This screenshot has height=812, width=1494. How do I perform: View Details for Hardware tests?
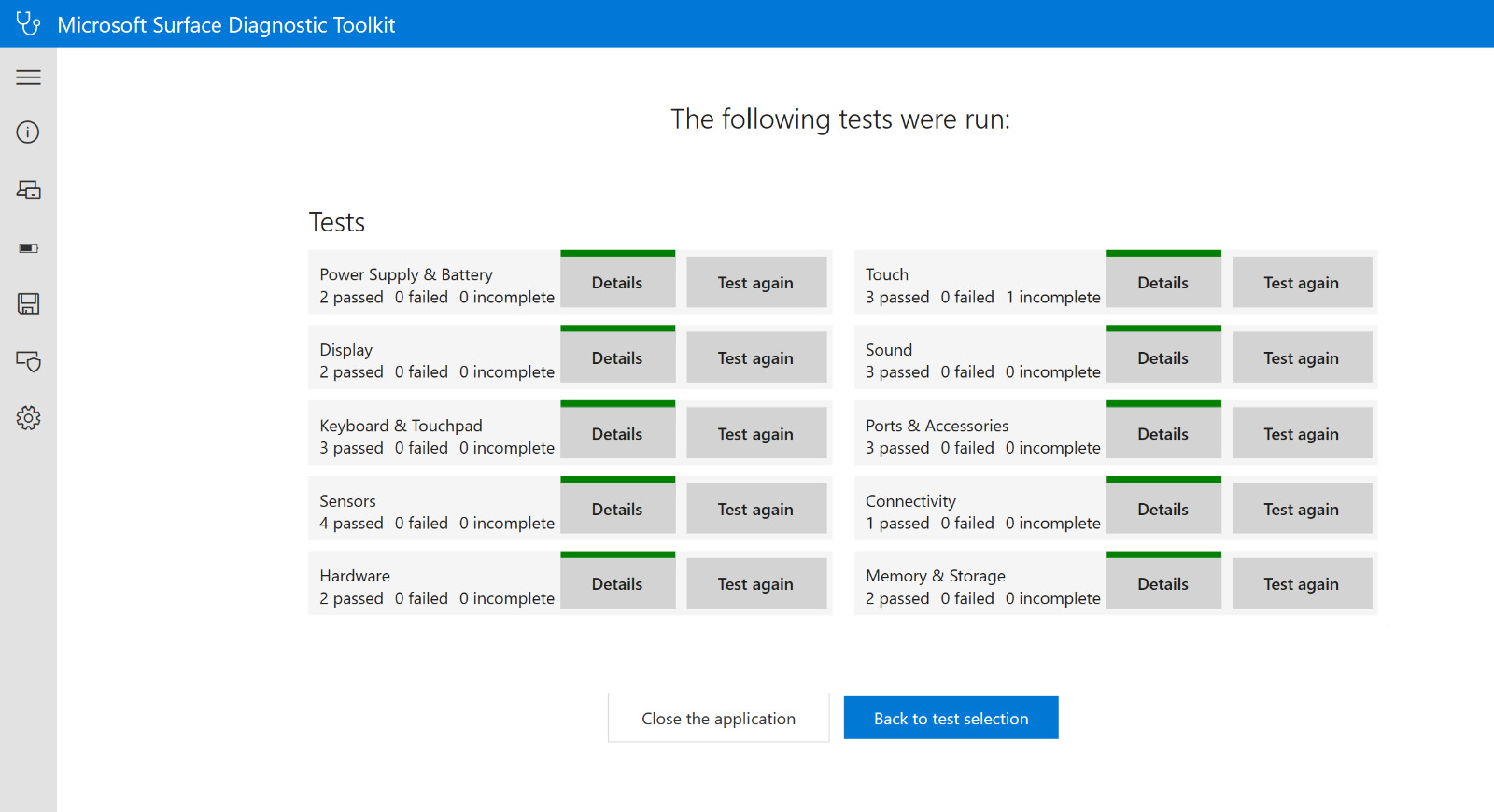click(617, 584)
